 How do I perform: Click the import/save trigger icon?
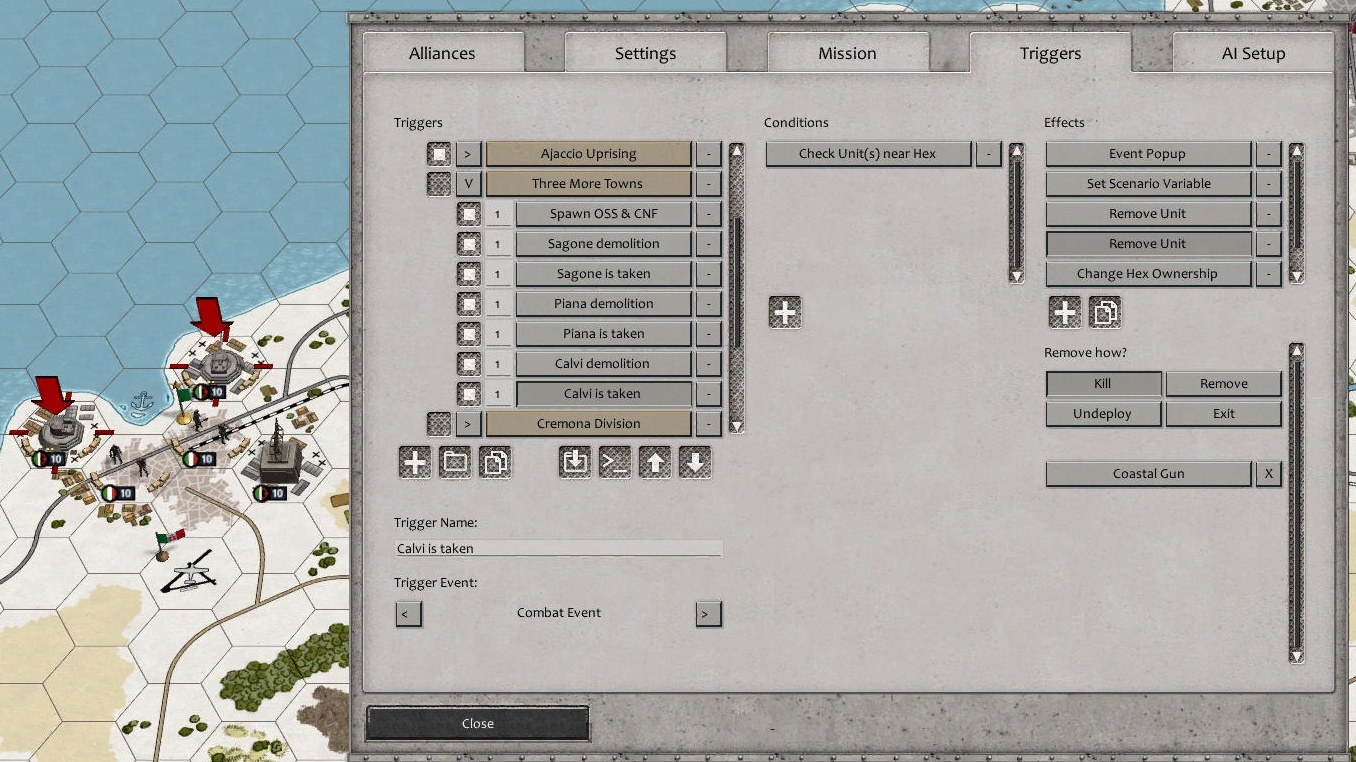[575, 462]
